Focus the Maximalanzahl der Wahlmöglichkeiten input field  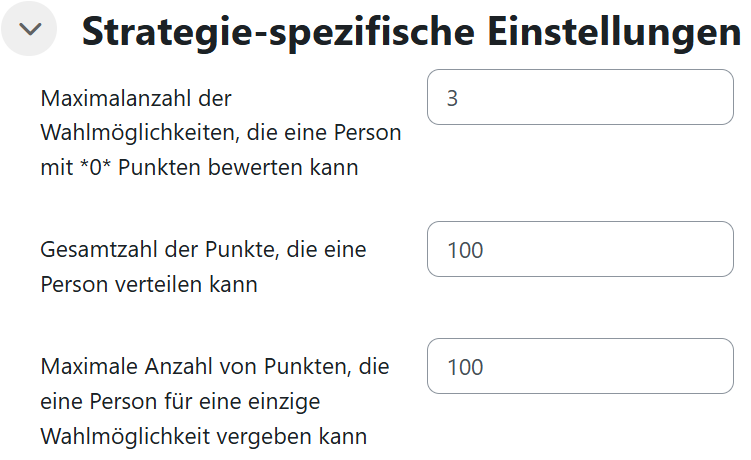580,97
